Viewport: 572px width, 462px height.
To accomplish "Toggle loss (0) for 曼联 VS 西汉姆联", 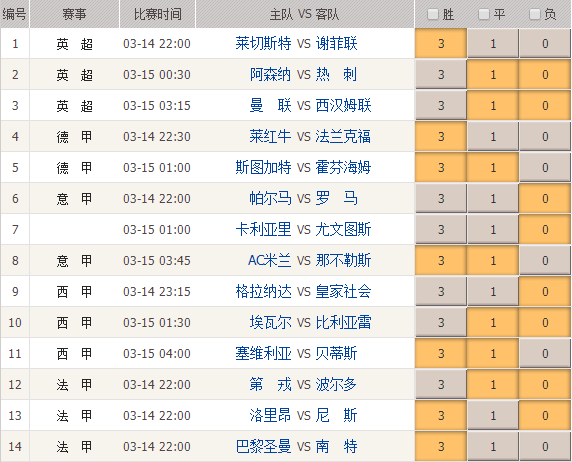I will (545, 106).
